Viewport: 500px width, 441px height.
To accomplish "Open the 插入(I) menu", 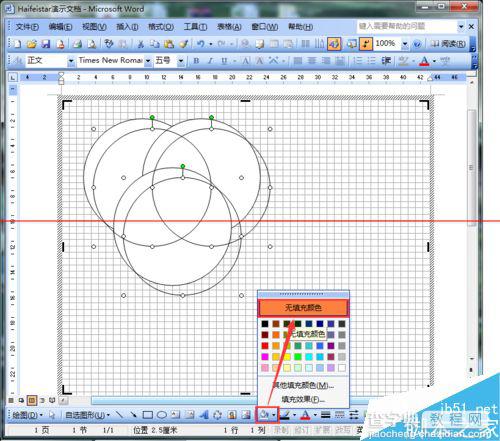I will 127,27.
